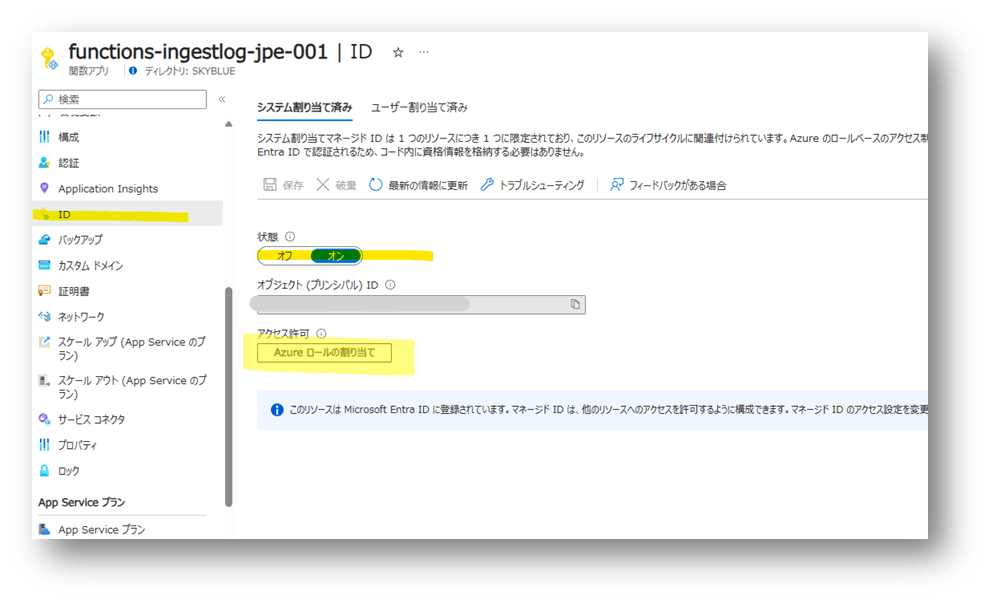Click the 認証 sidebar icon

pos(44,163)
